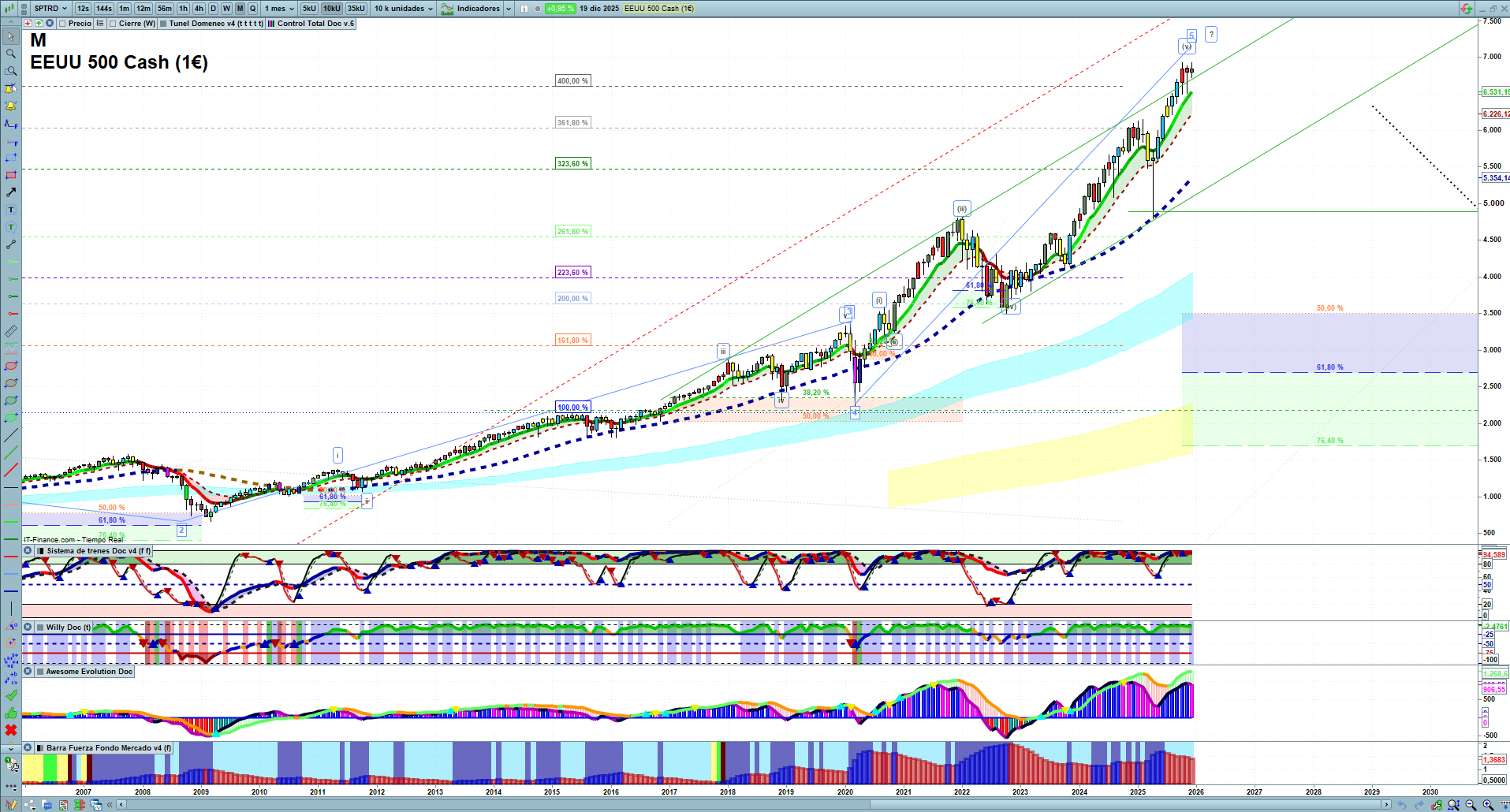Select the text label tool
This screenshot has width=1510, height=812.
11,210
